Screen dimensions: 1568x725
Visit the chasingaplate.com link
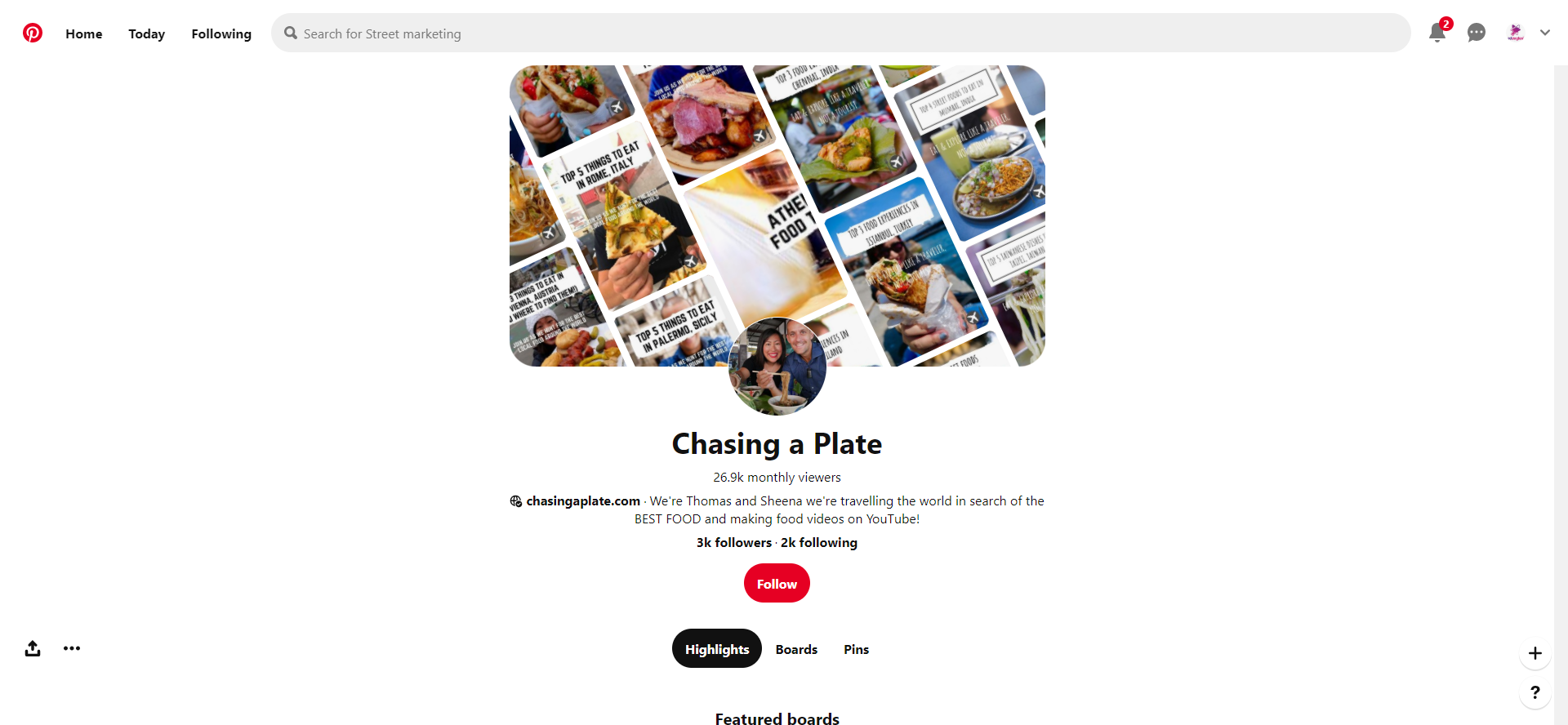583,500
